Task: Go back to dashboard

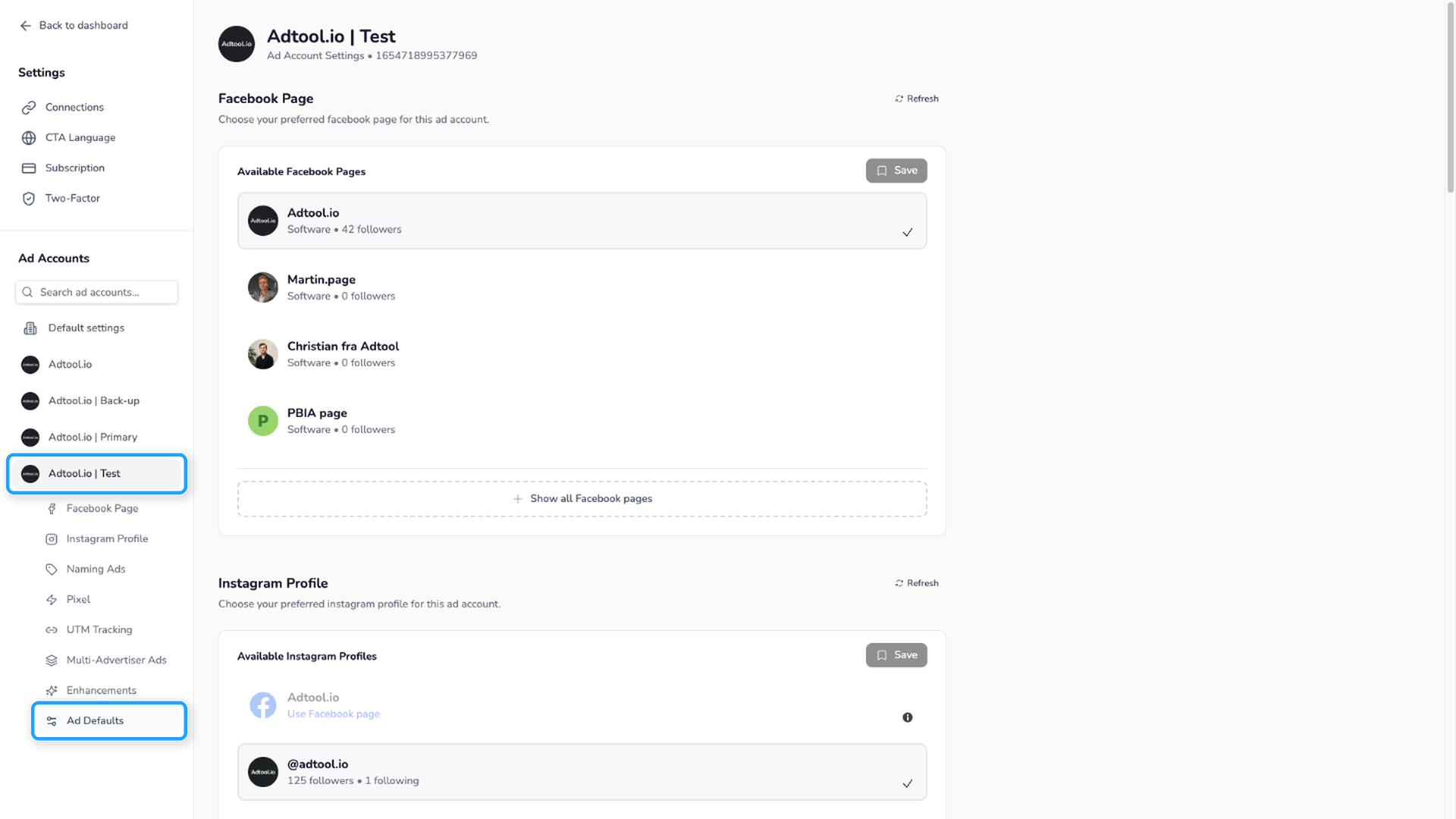Action: click(x=74, y=25)
